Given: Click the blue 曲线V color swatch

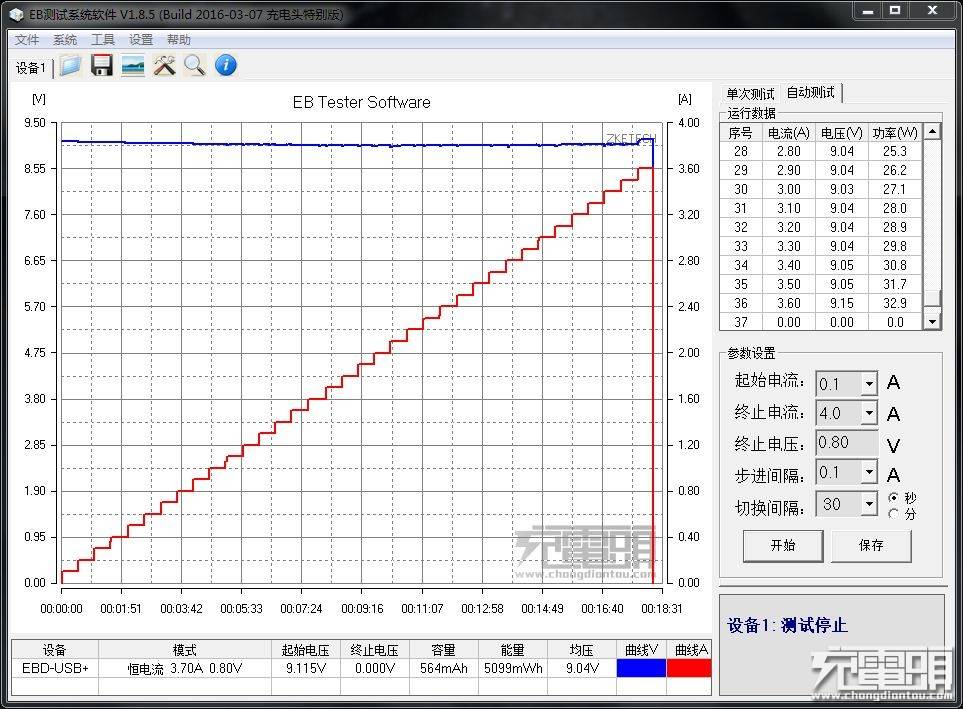Looking at the screenshot, I should click(641, 667).
